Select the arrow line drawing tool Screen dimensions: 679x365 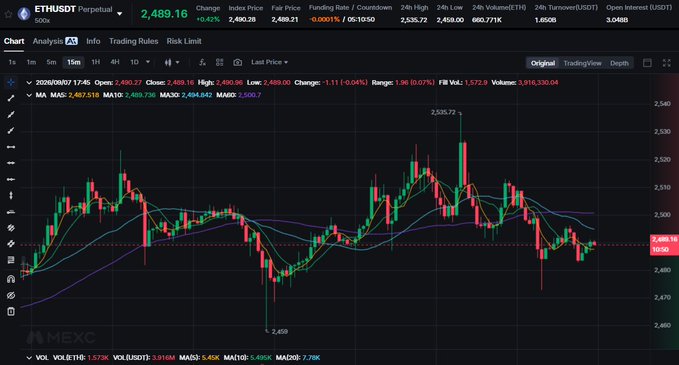(x=11, y=130)
